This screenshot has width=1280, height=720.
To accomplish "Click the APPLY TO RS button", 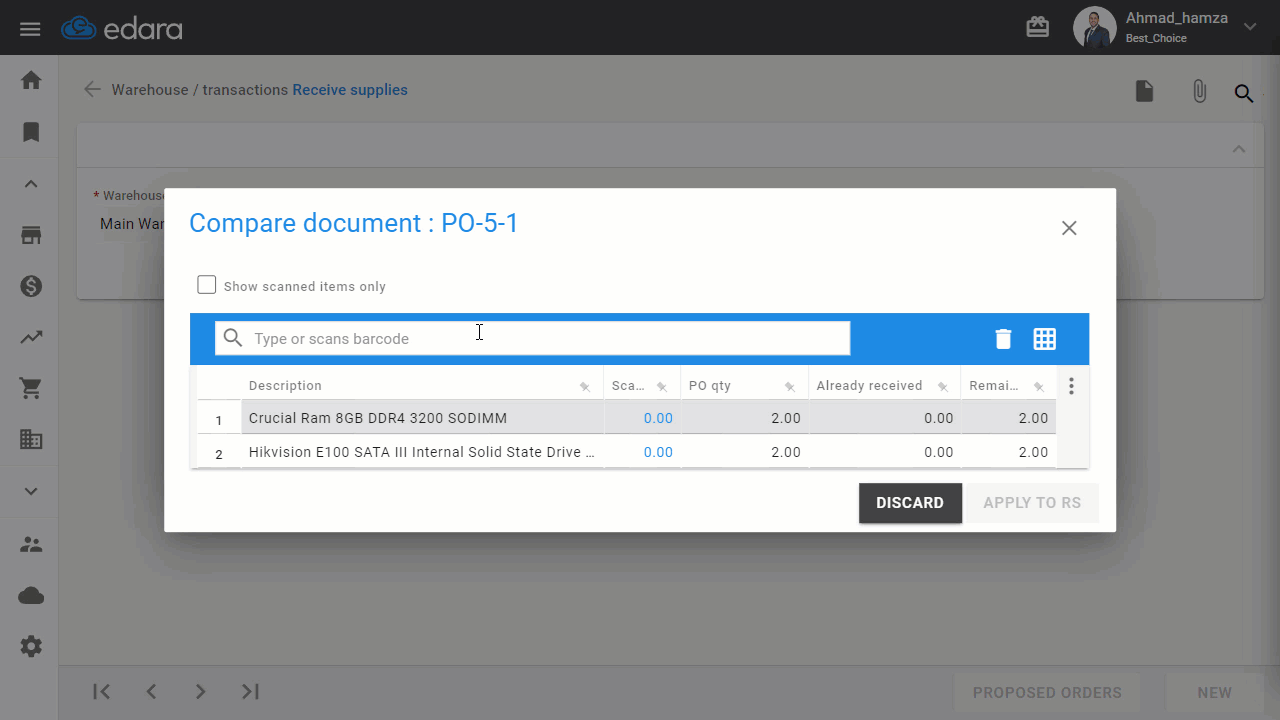I will pos(1032,503).
